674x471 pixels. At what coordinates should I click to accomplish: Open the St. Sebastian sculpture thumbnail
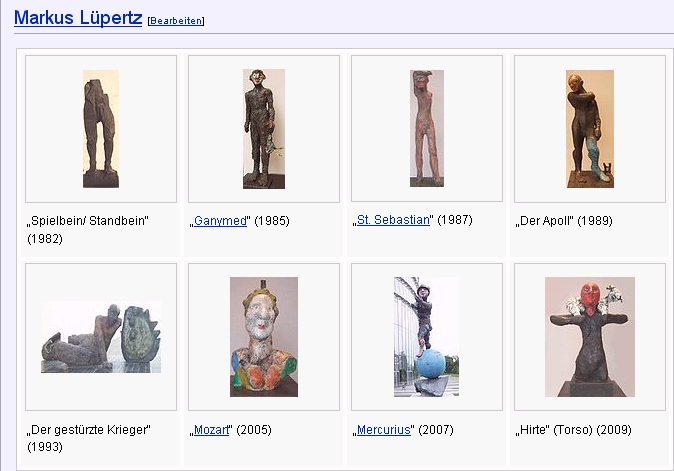click(427, 128)
